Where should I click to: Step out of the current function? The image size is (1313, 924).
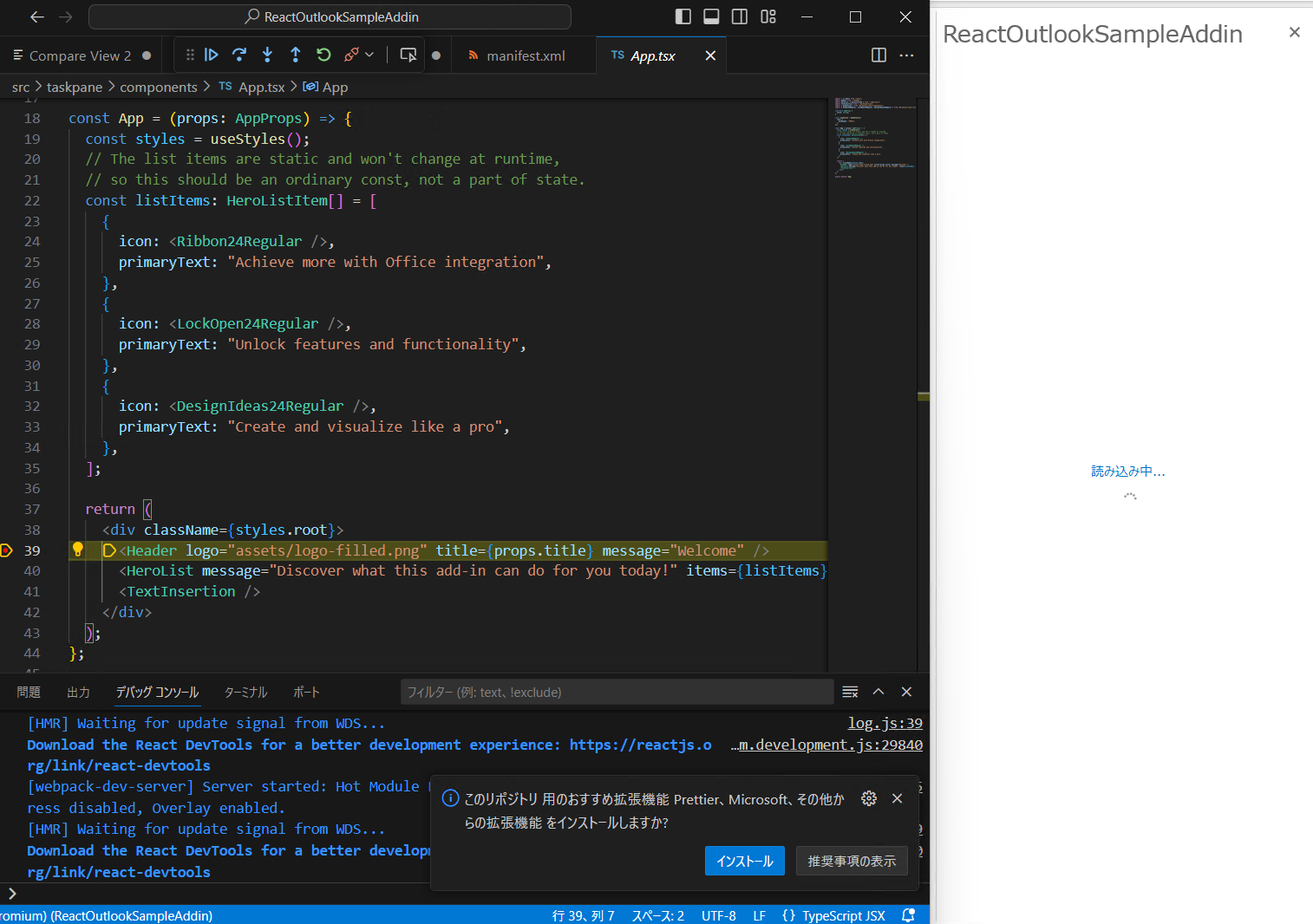(295, 55)
